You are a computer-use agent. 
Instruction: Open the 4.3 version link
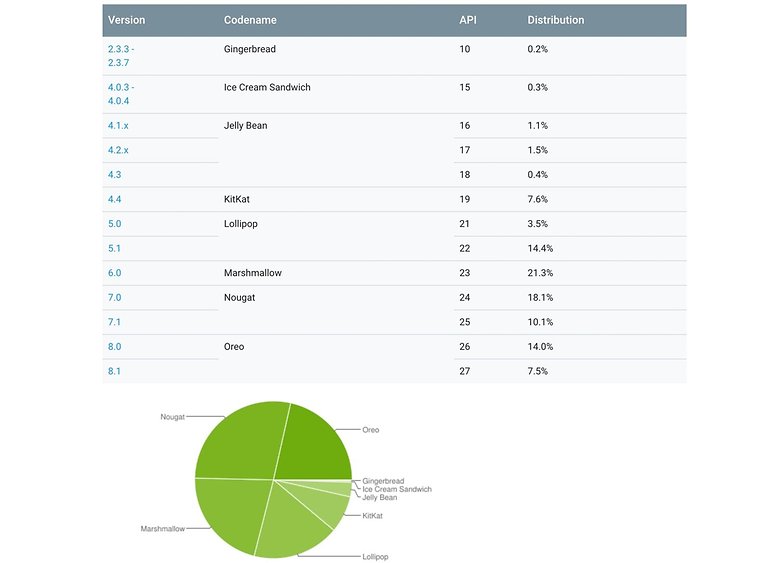pyautogui.click(x=115, y=175)
